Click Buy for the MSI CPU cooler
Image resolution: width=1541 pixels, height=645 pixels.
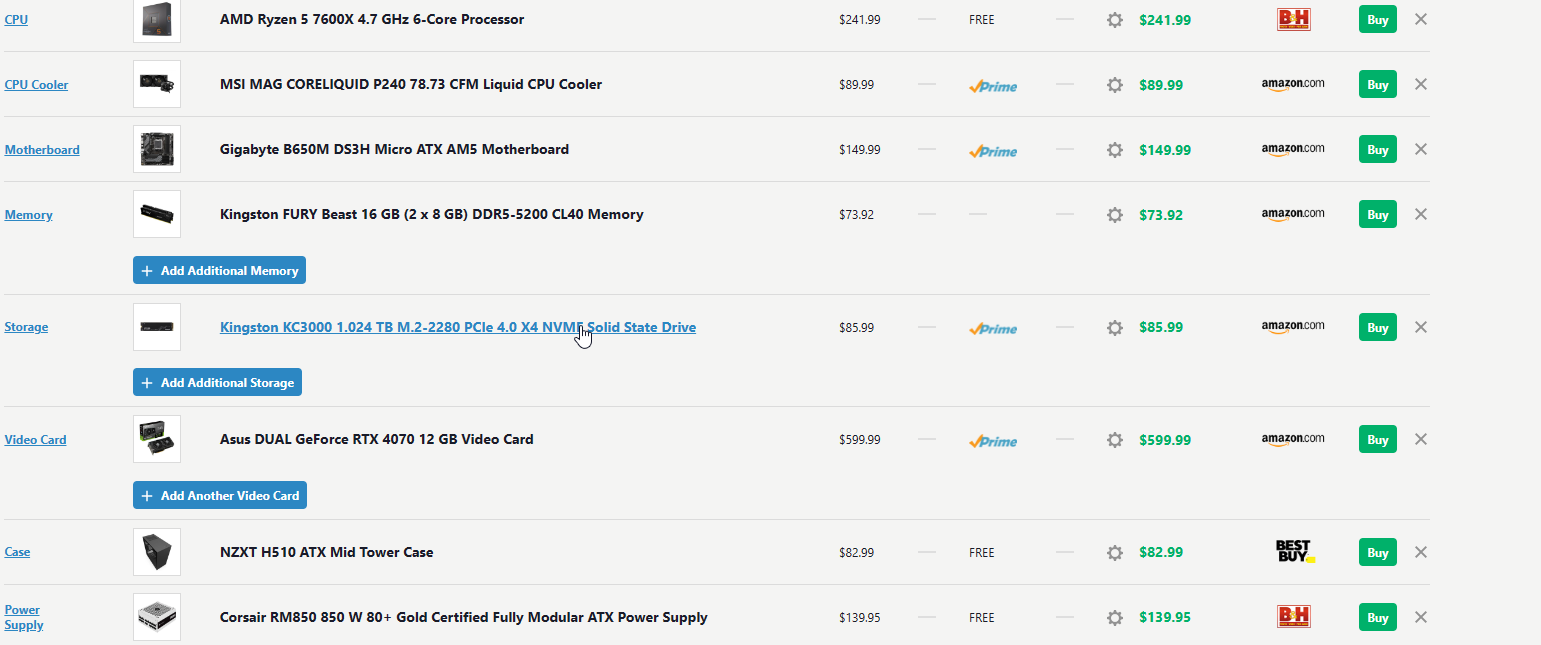[x=1378, y=84]
